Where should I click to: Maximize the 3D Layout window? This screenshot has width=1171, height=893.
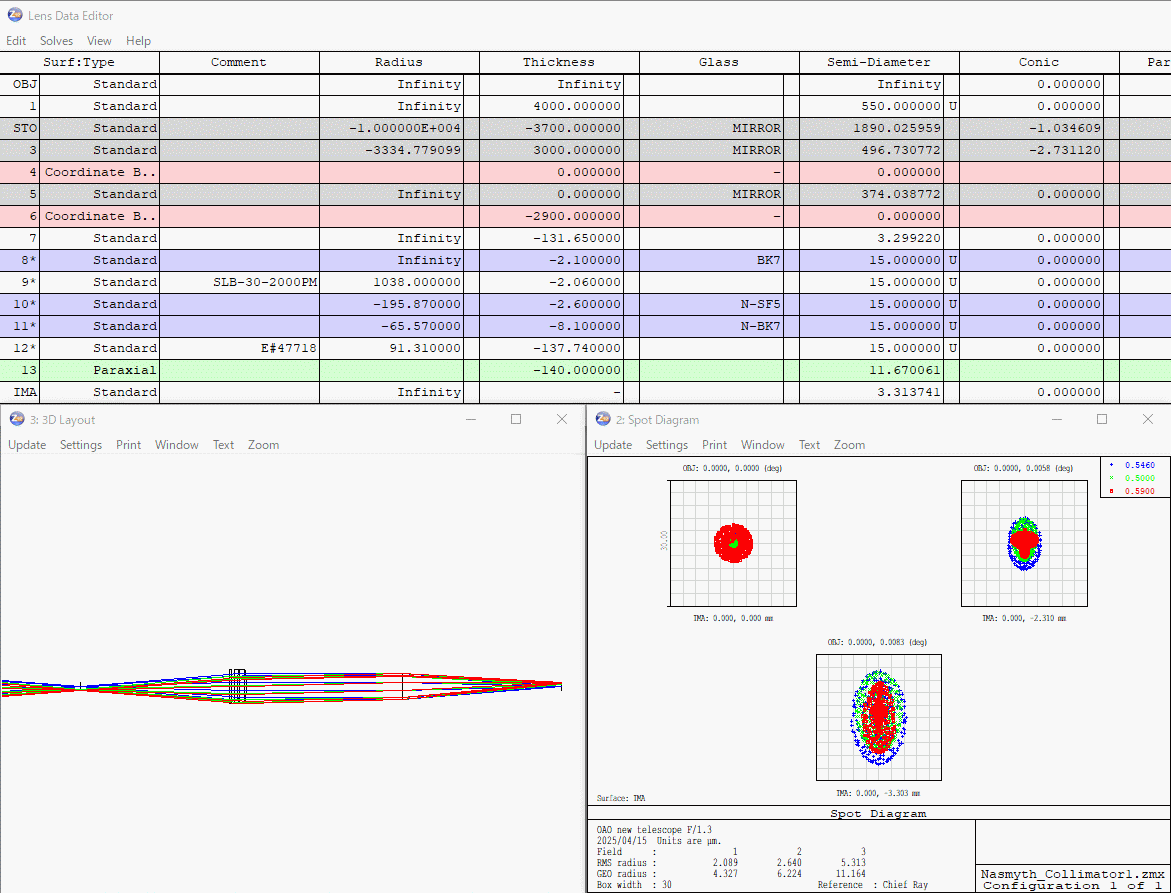click(516, 420)
